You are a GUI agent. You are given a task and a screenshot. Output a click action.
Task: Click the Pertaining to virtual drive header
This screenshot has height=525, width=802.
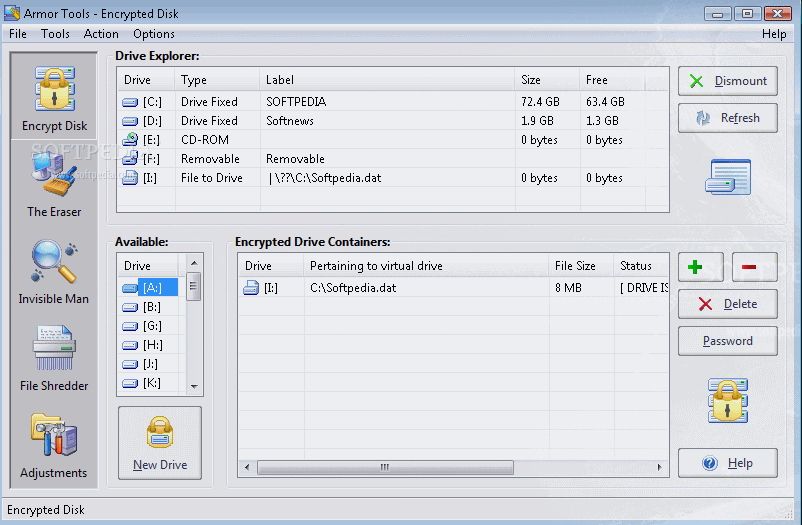[427, 266]
